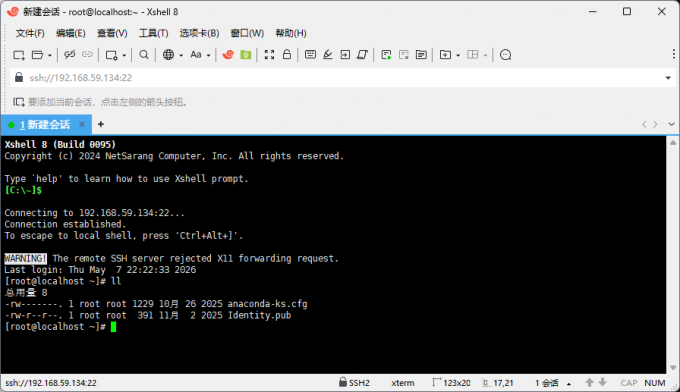680x392 pixels.
Task: Expand the tab group dropdown arrow
Action: pyautogui.click(x=458, y=55)
